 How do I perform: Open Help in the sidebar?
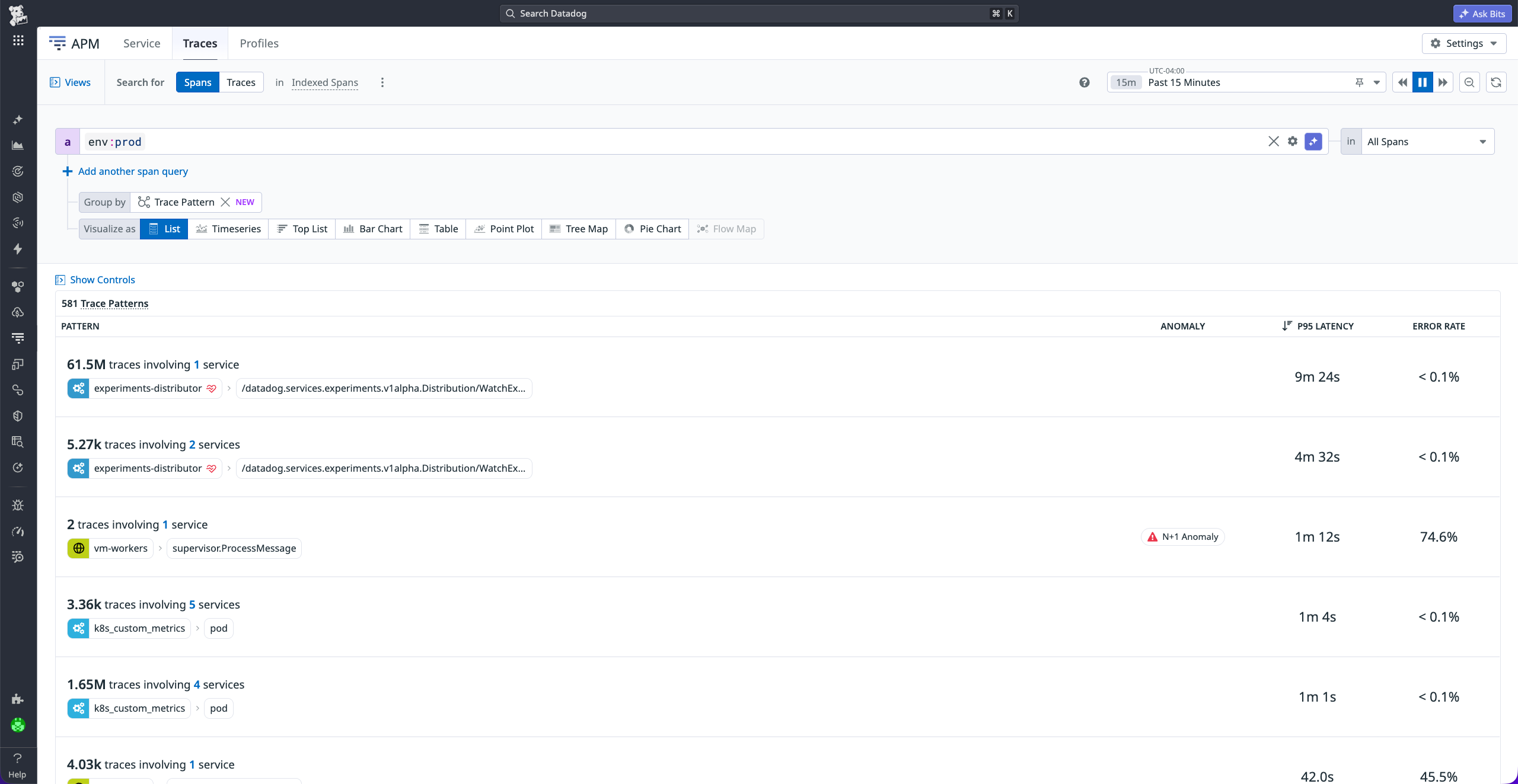[17, 766]
